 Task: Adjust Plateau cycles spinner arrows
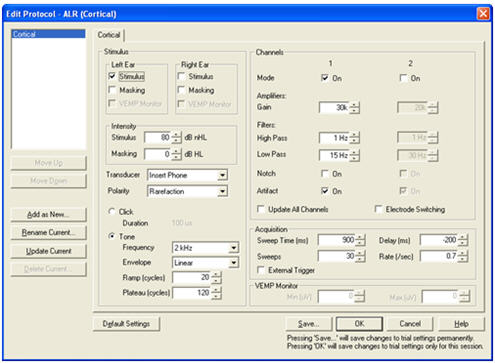click(x=216, y=293)
